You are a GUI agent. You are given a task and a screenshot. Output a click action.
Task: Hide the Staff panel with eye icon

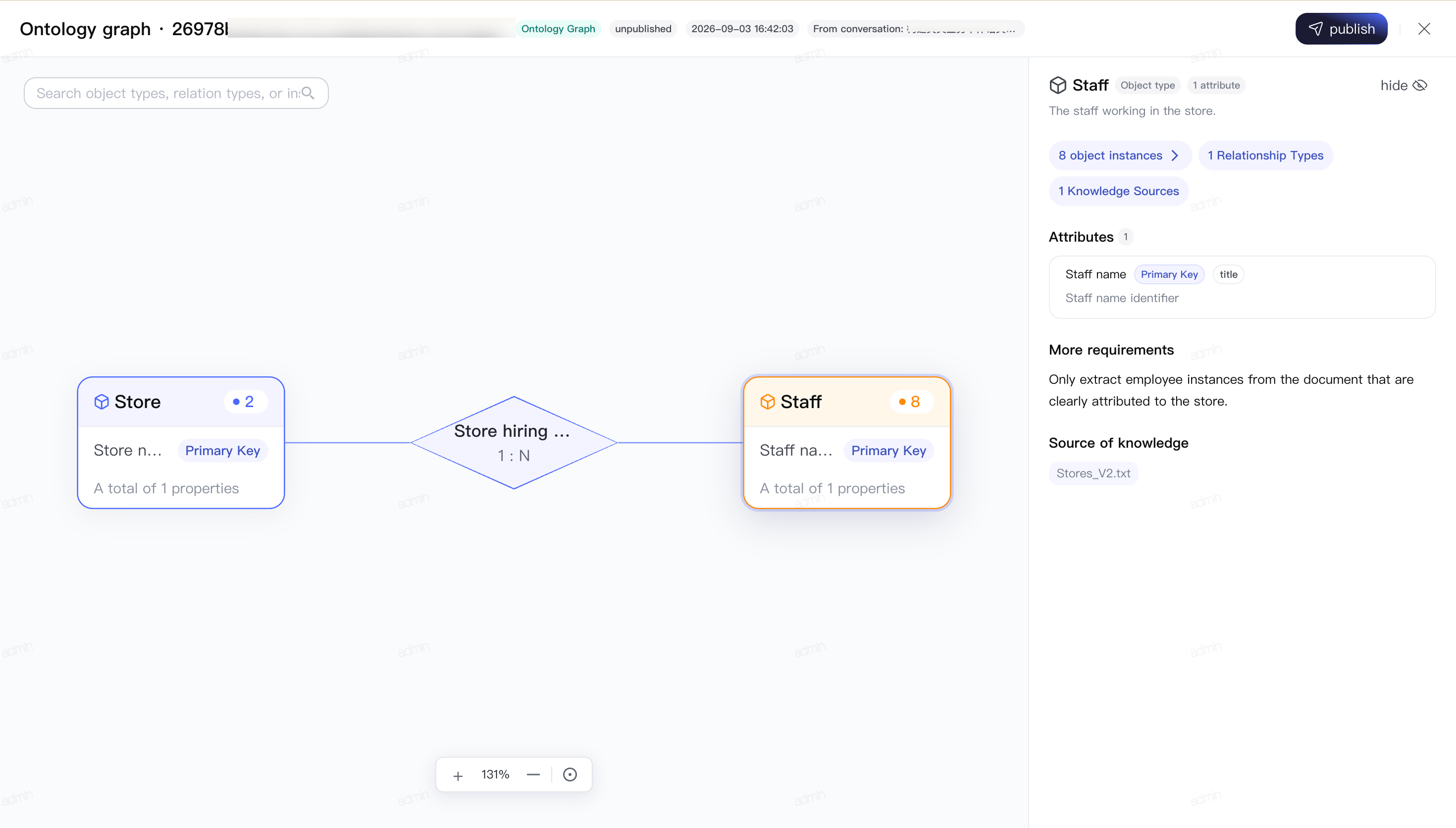[1404, 85]
